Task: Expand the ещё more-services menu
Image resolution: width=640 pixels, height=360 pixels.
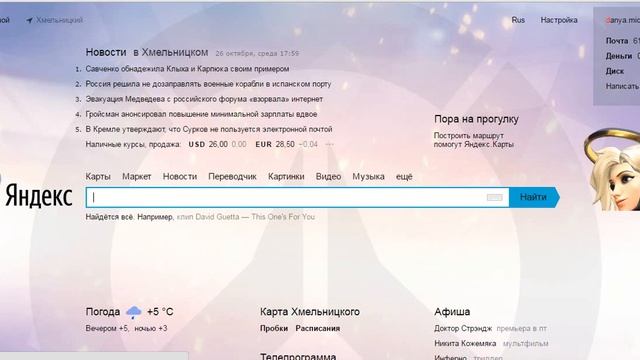Action: coord(404,177)
